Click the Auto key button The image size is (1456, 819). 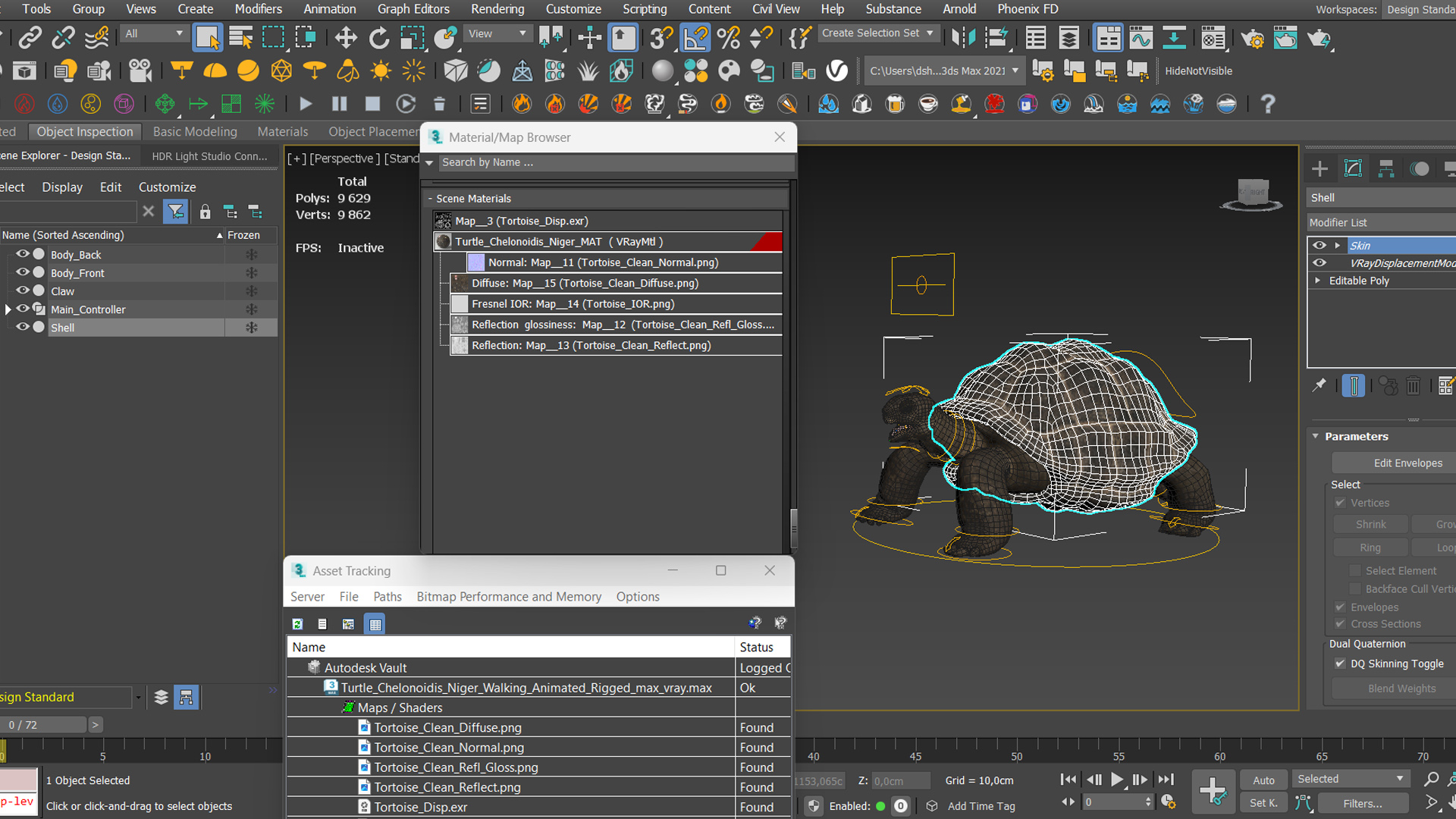(x=1263, y=780)
